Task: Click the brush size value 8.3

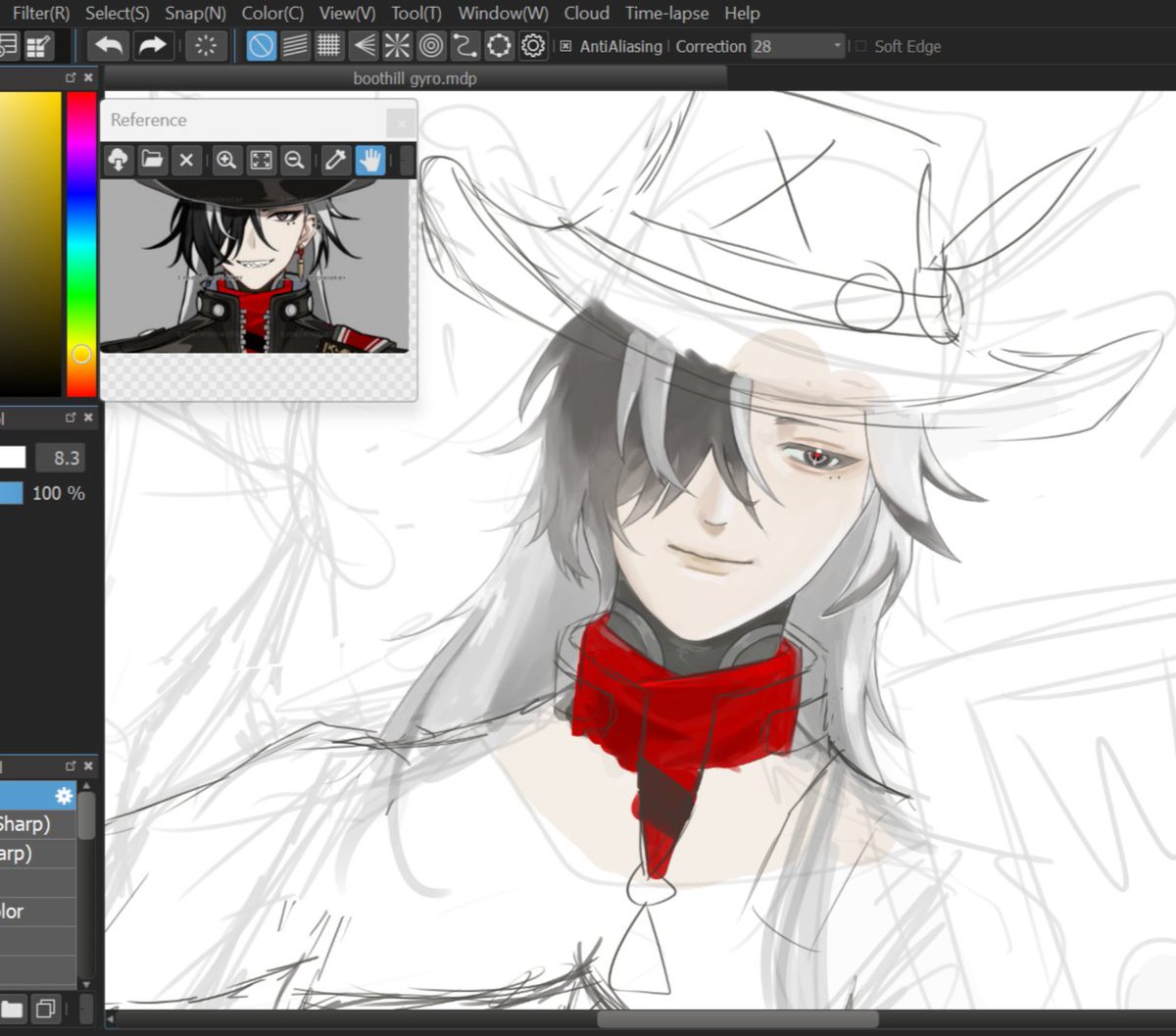Action: pyautogui.click(x=60, y=458)
